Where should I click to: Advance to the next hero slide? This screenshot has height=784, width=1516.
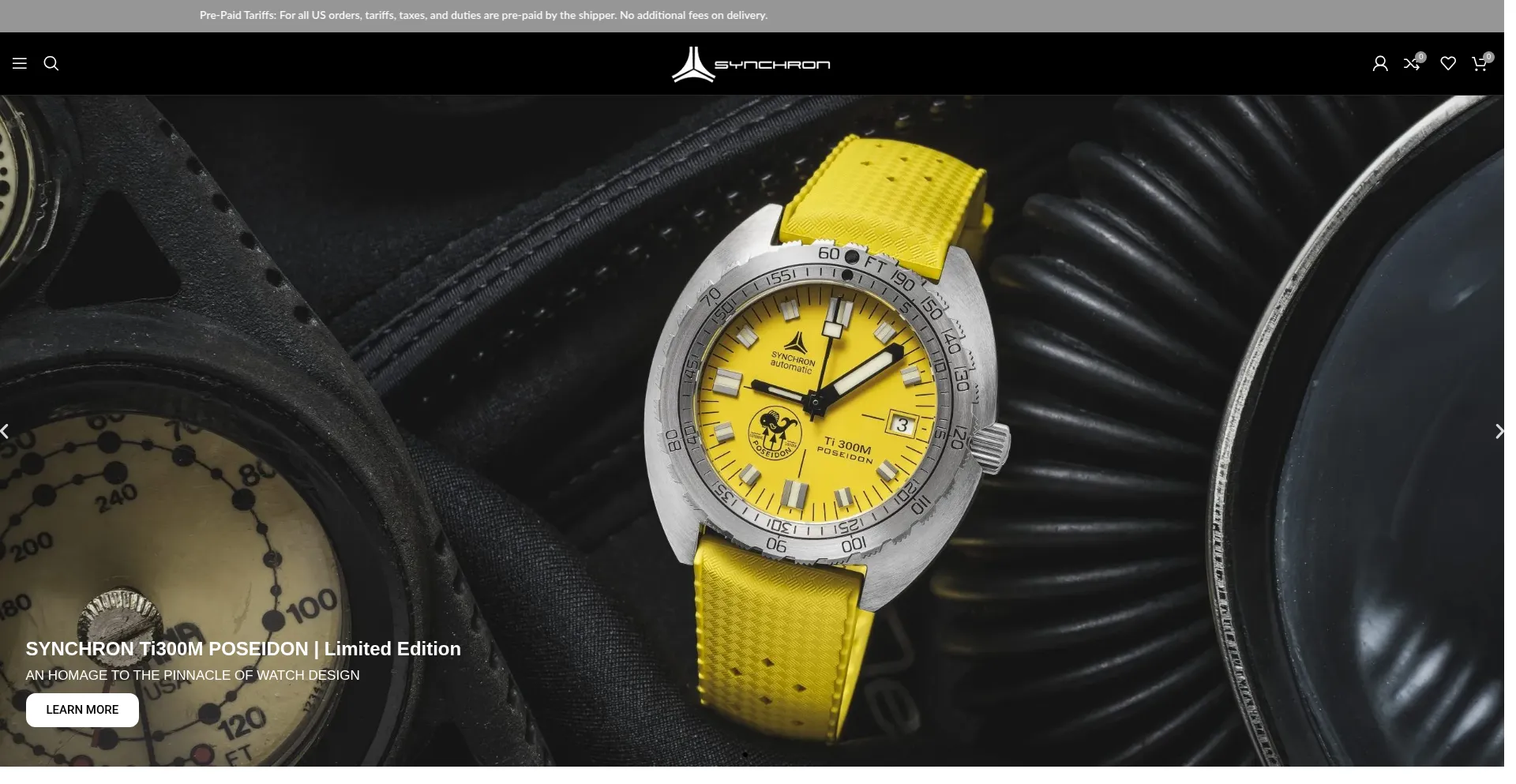point(1499,431)
